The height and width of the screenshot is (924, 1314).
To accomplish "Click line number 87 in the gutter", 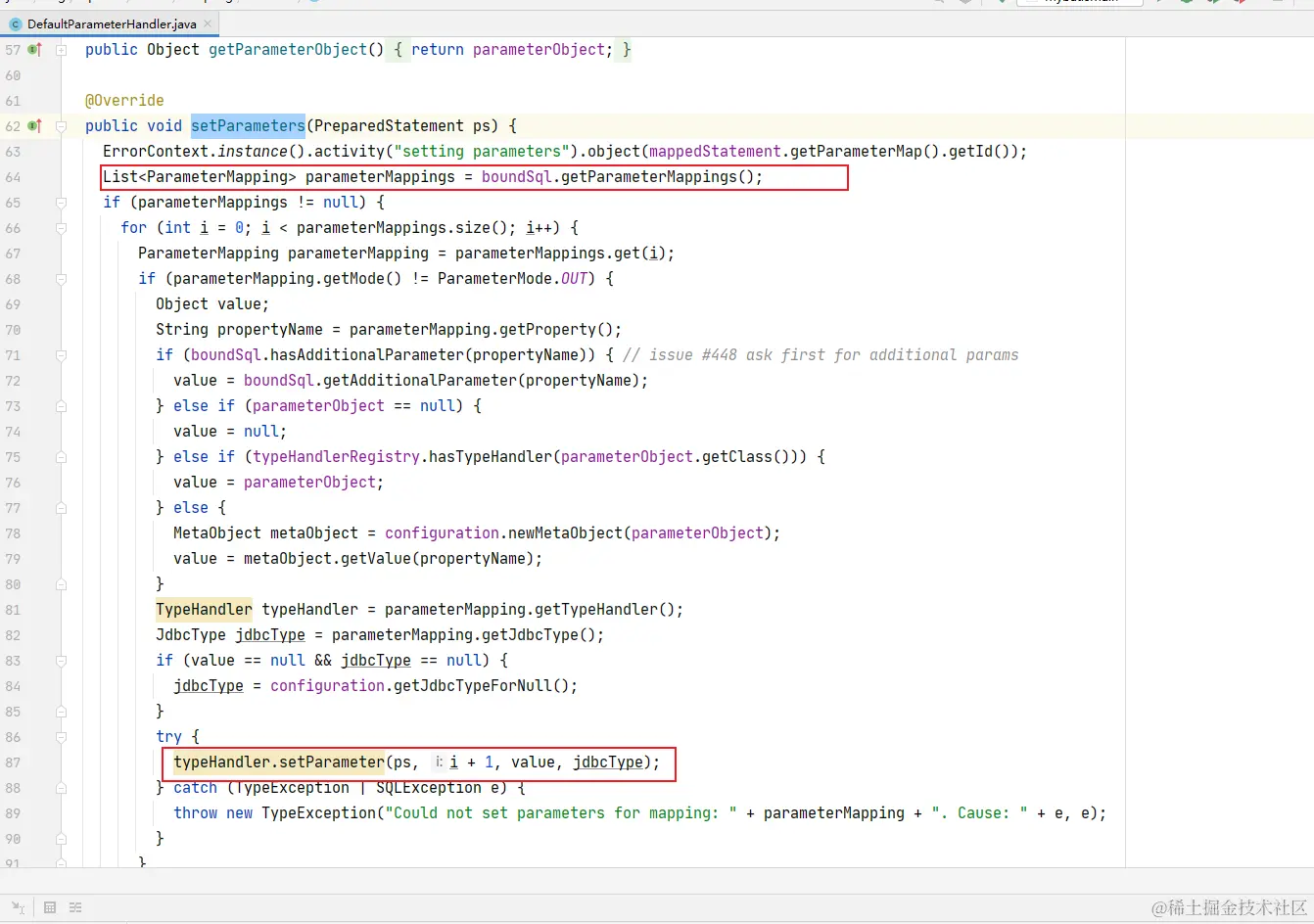I will 13,762.
